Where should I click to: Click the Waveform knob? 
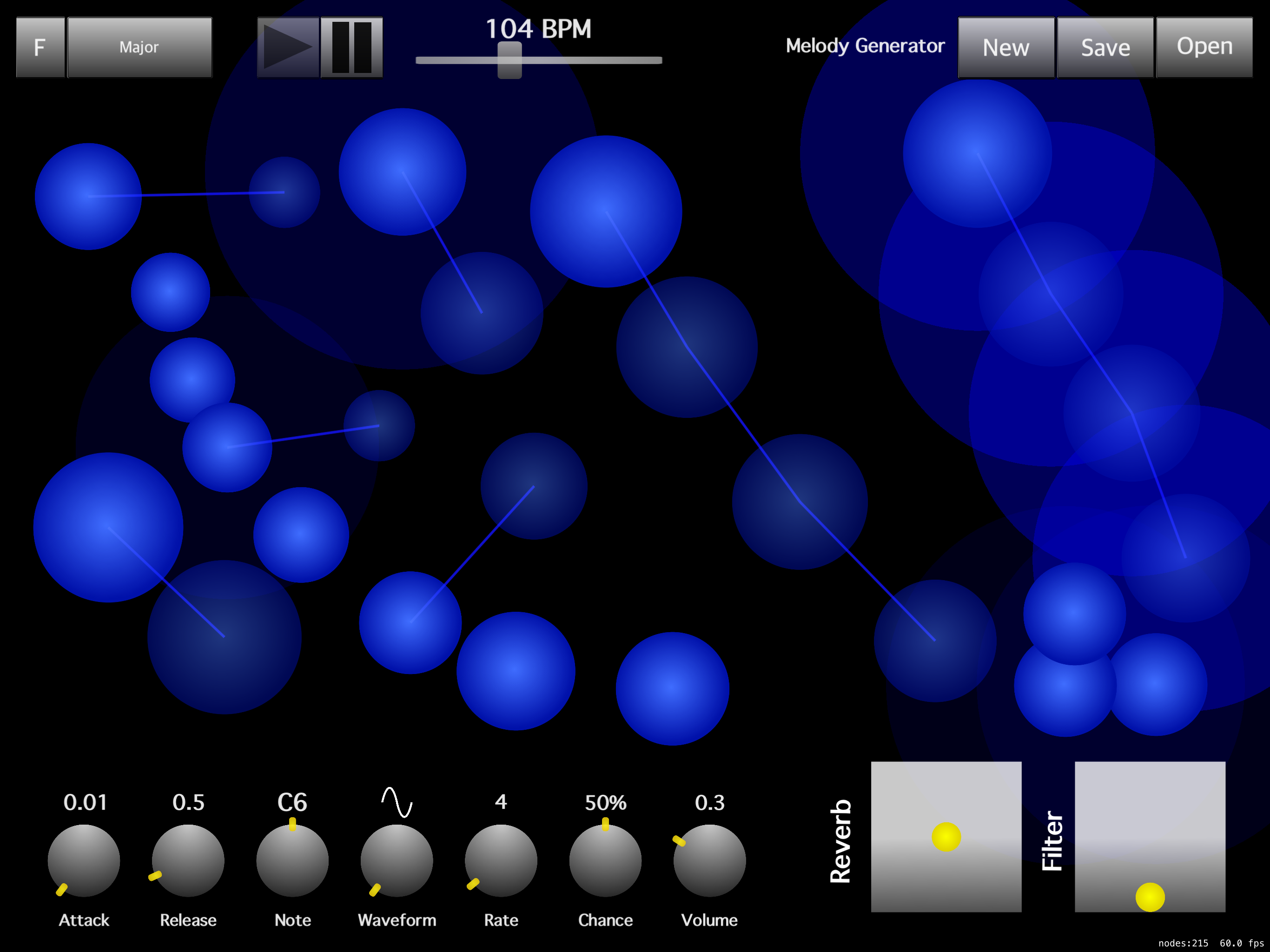(397, 860)
